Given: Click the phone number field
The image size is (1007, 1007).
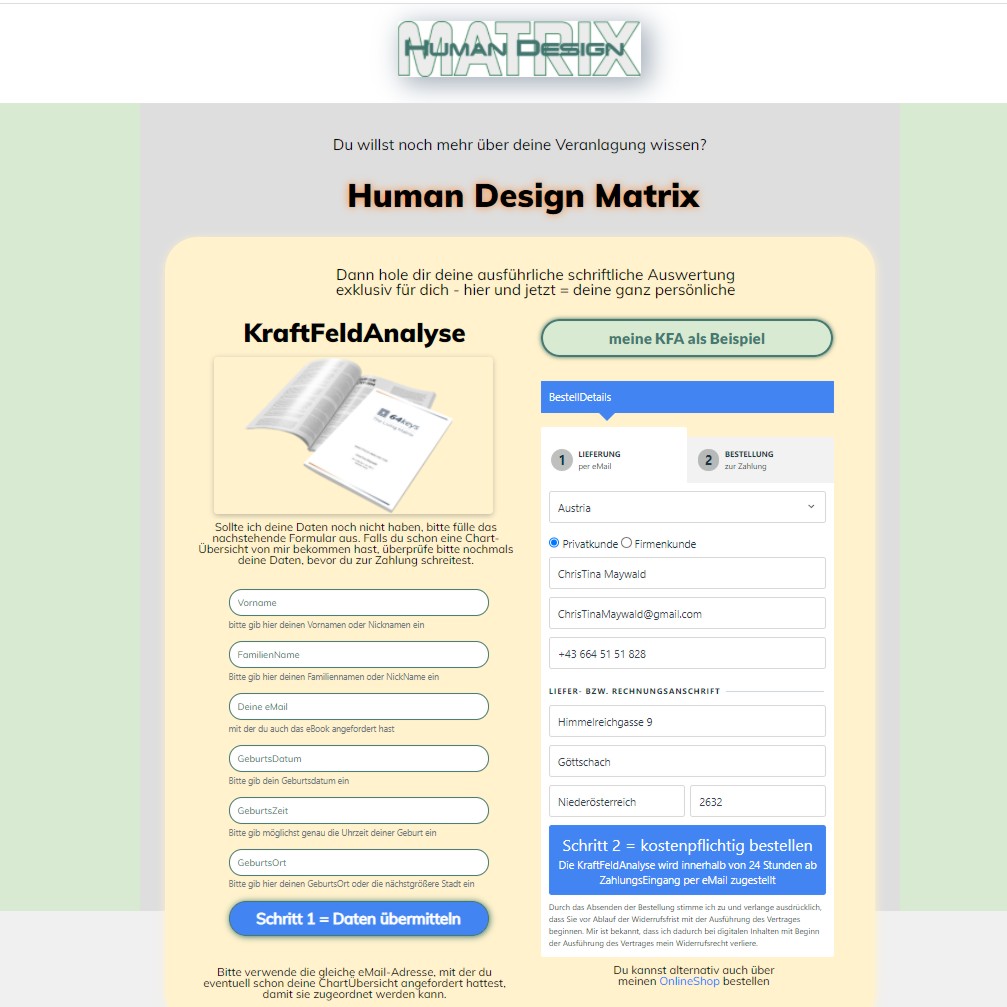Looking at the screenshot, I should click(687, 653).
